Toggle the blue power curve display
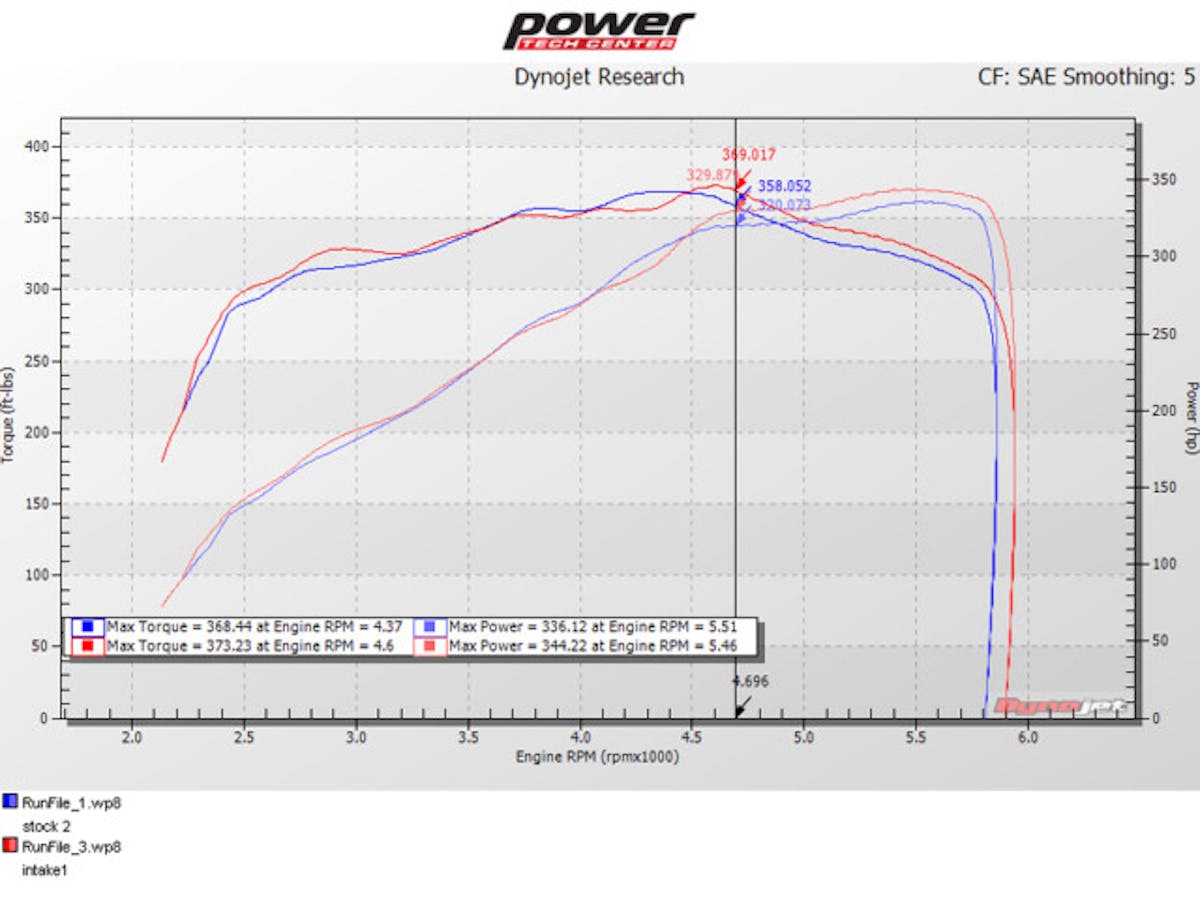The width and height of the screenshot is (1200, 911). 920,200
